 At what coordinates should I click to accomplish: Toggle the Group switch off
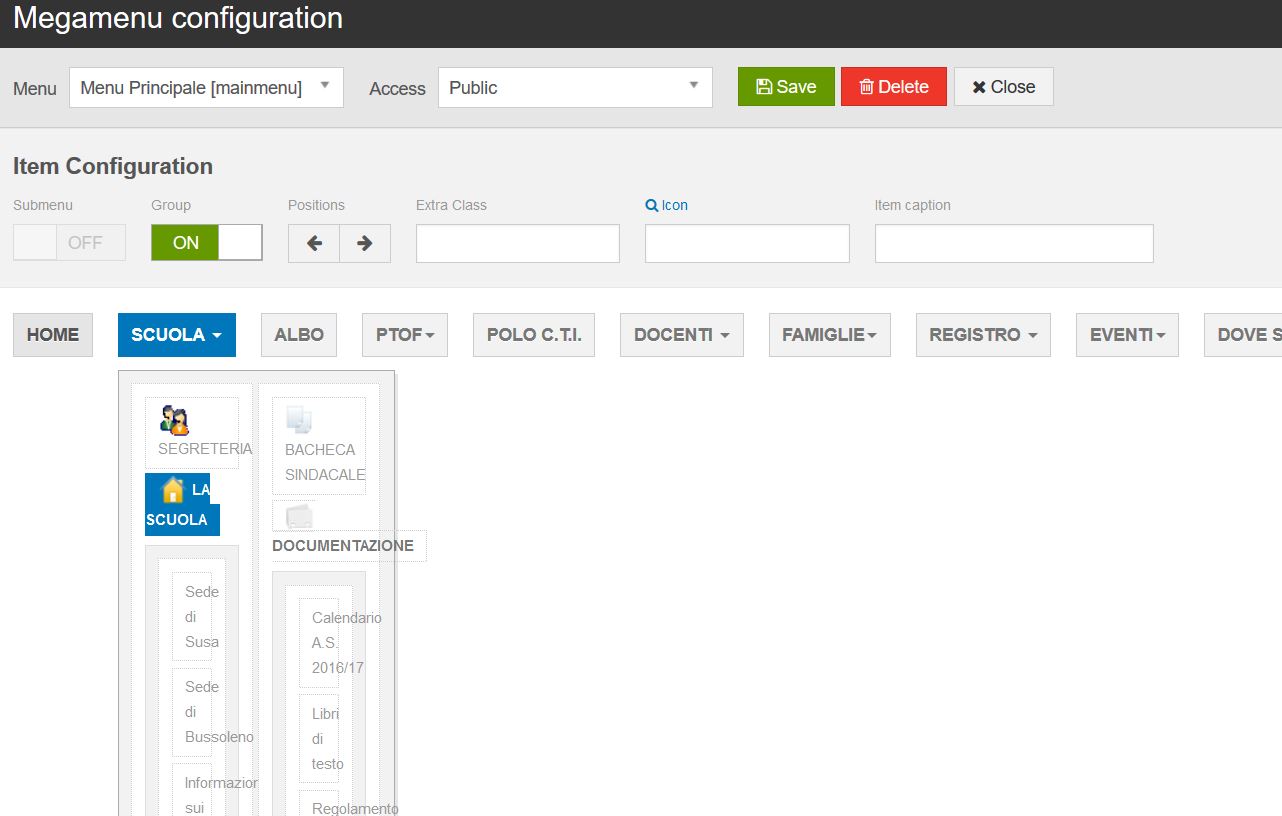(207, 243)
